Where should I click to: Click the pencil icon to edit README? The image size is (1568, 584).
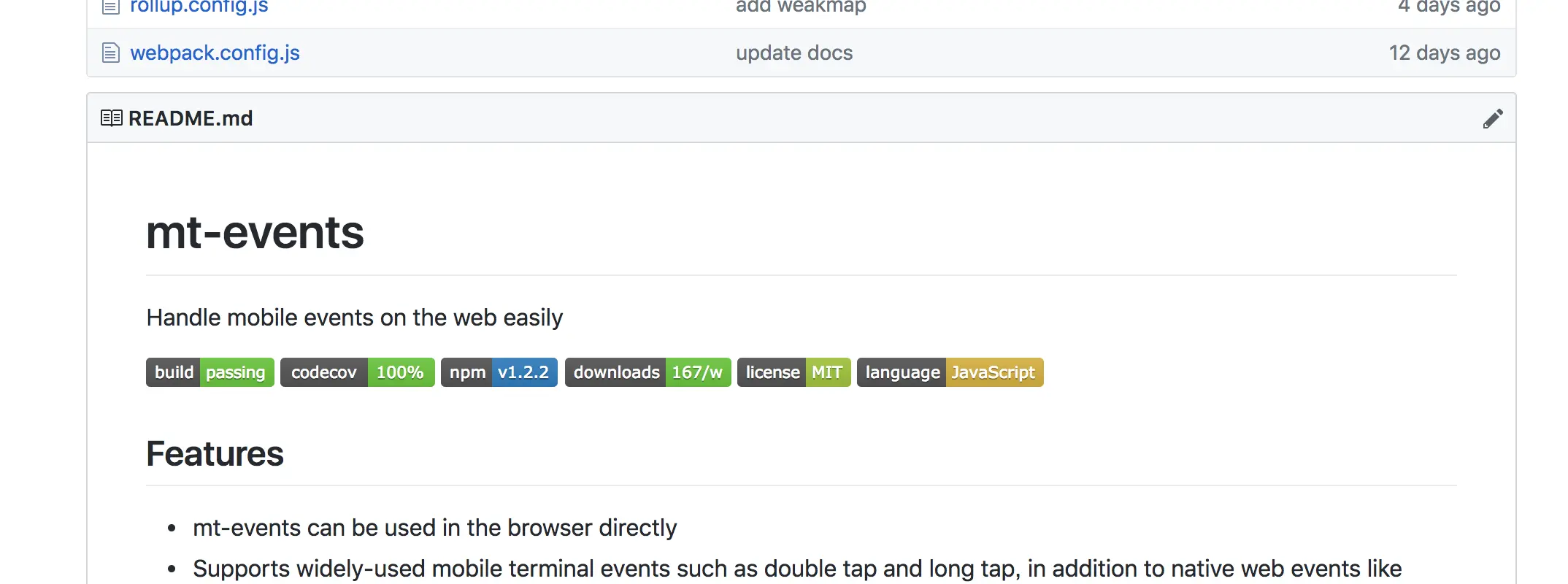(x=1494, y=118)
